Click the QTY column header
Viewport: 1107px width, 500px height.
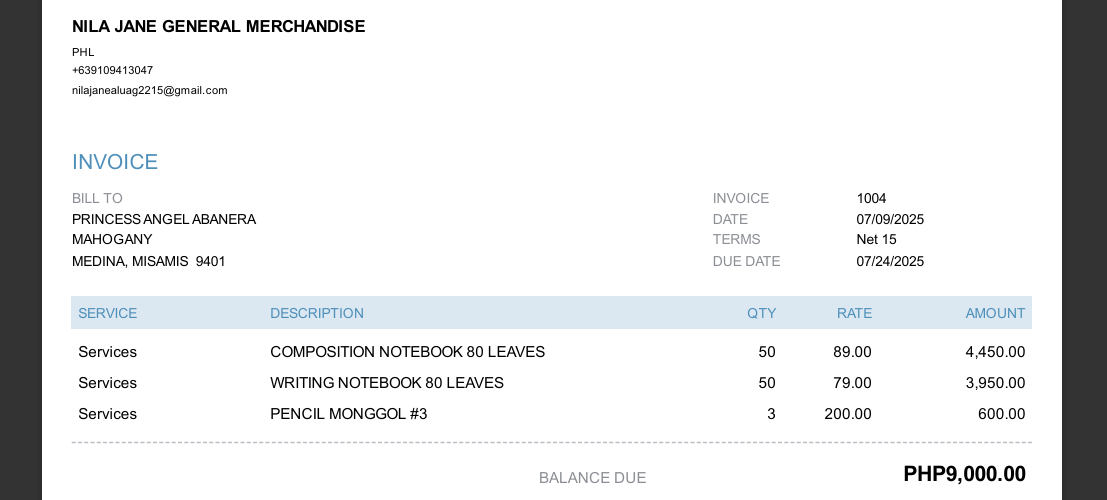761,313
